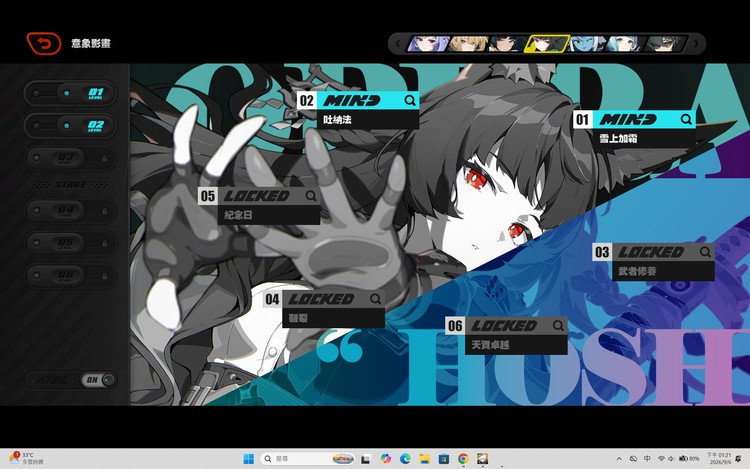This screenshot has width=750, height=469.
Task: Open magnifier on 01 雪上加霜 mindscape
Action: 686,119
